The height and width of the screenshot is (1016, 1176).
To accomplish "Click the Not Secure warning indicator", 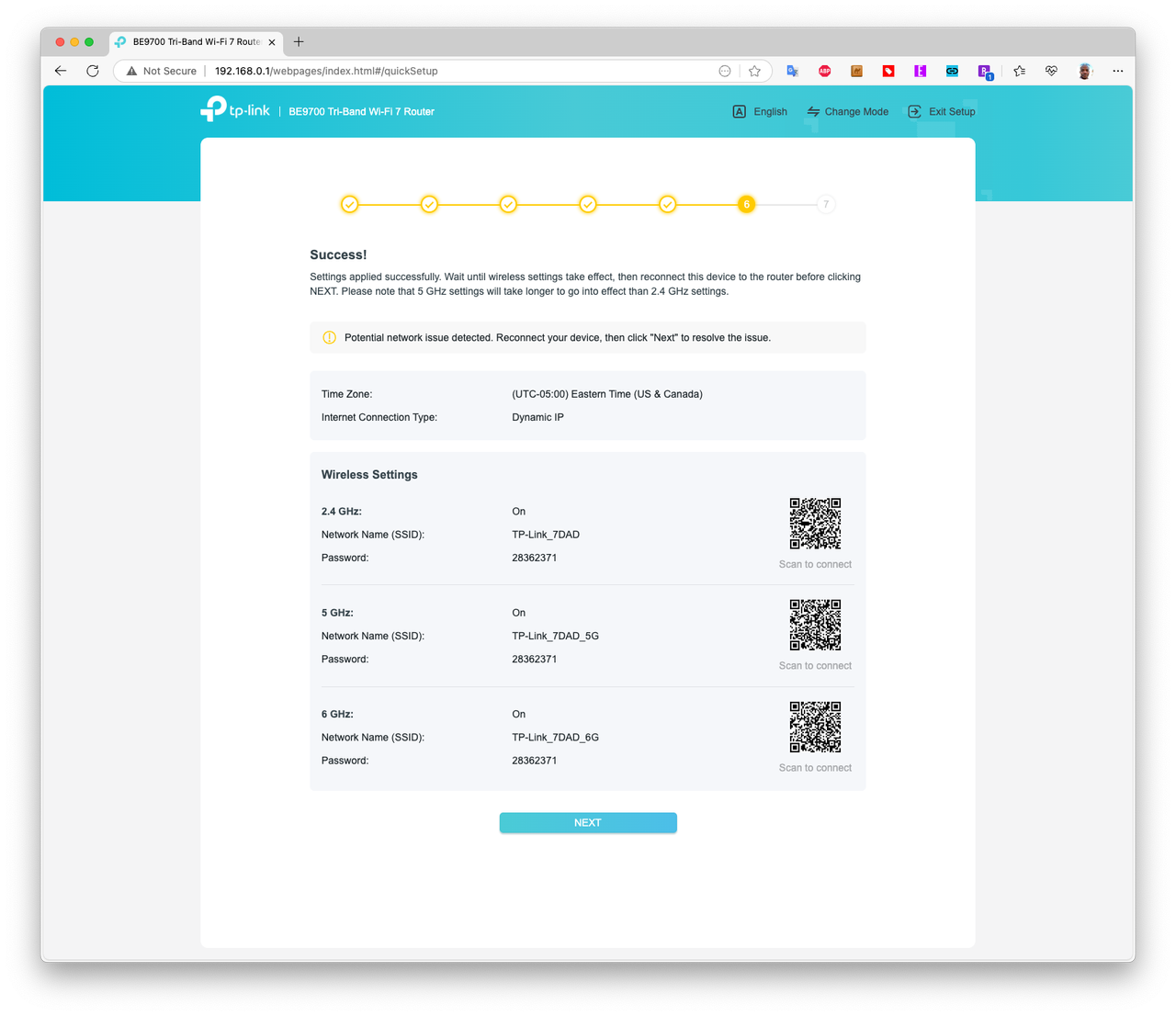I will click(161, 71).
